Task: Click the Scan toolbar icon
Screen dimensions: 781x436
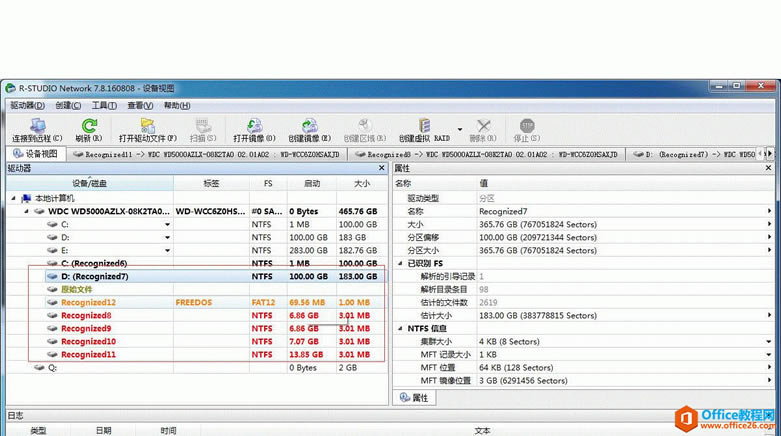Action: (x=203, y=126)
